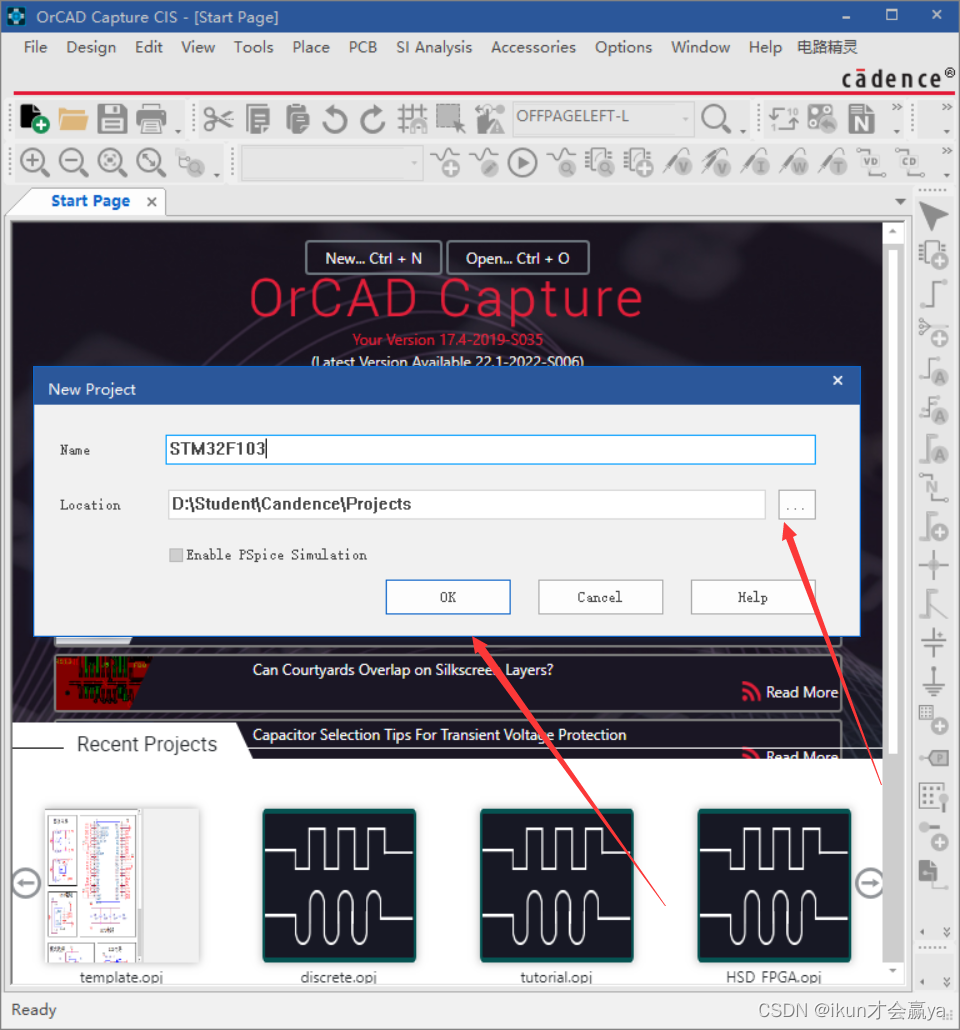960x1030 pixels.
Task: Open the discrete.opj recent project thumbnail
Action: pyautogui.click(x=338, y=886)
